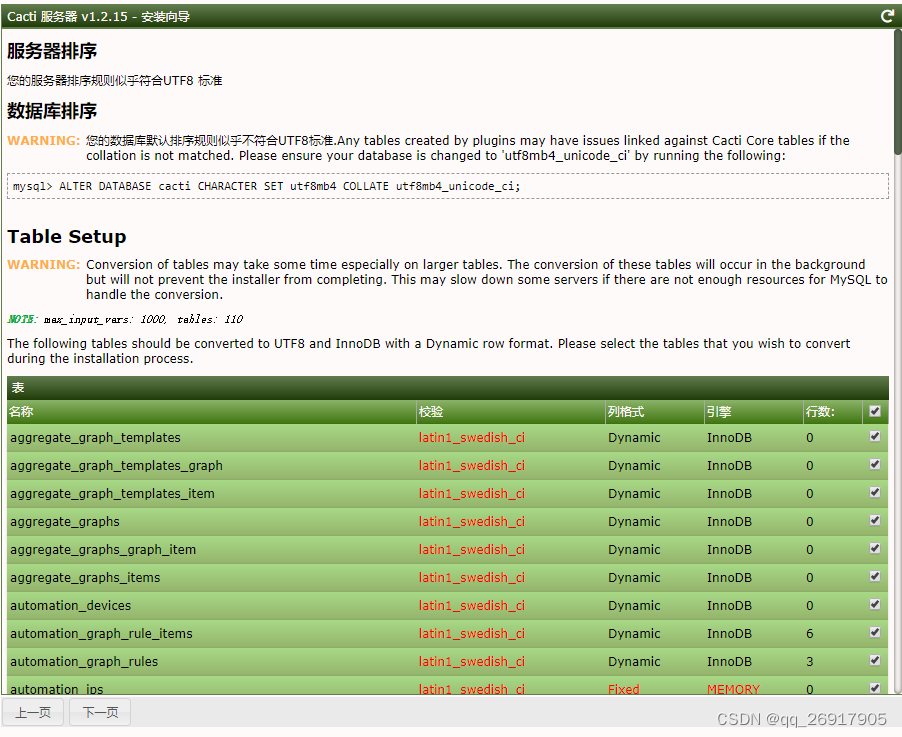
Task: Uncheck aggregate_graph_templates row checkbox
Action: [x=875, y=437]
